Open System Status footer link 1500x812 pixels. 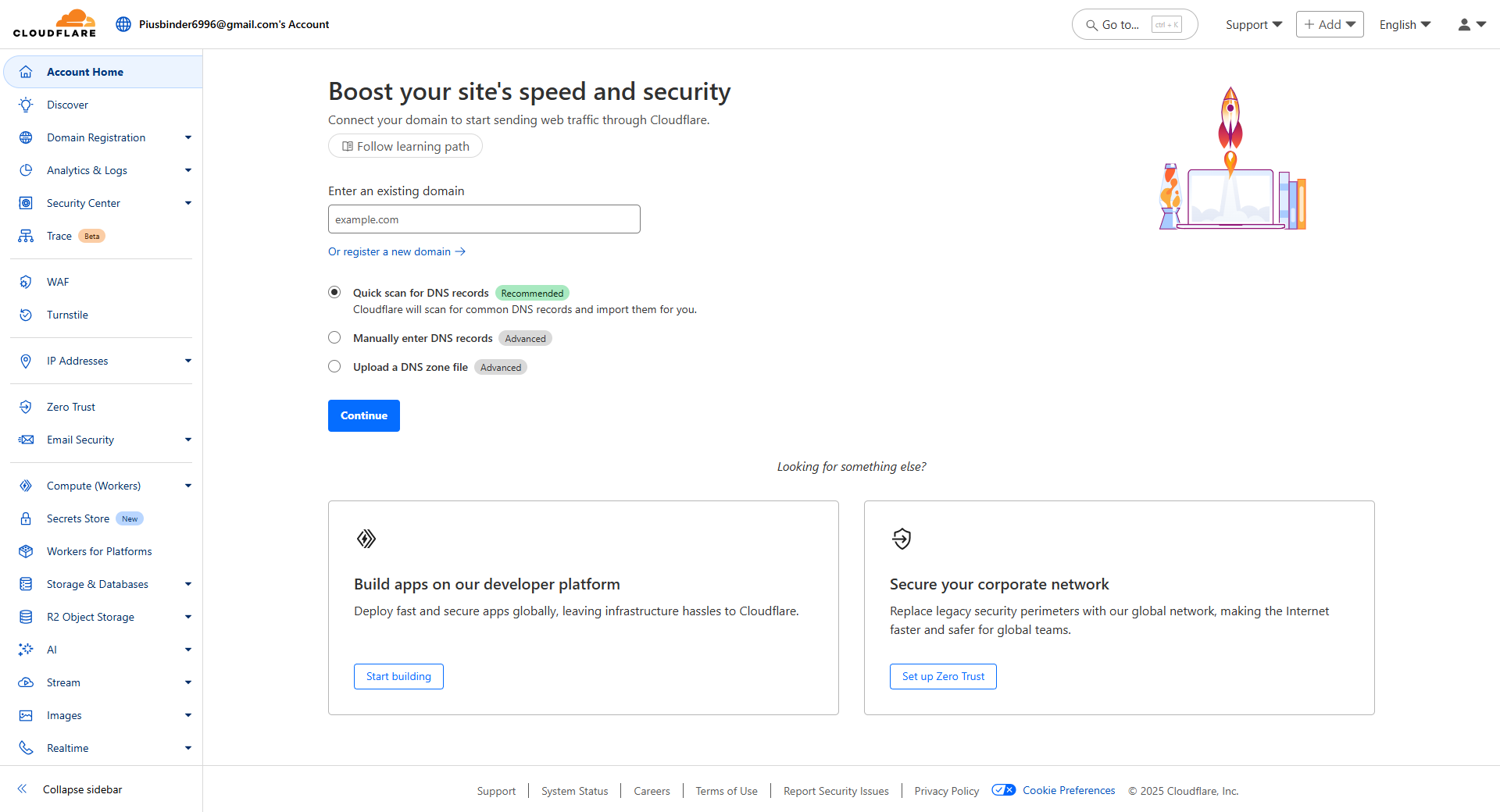coord(574,791)
